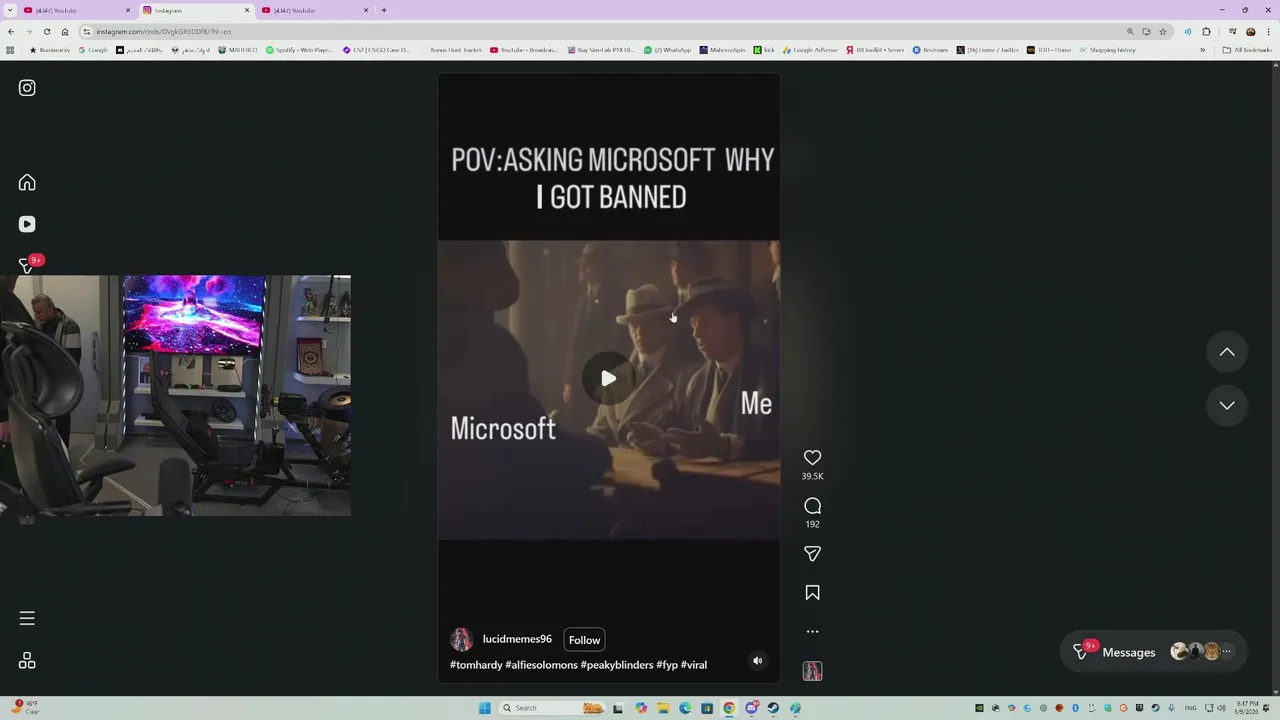Bookmark this page with star icon
Viewport: 1280px width, 720px height.
point(1163,31)
